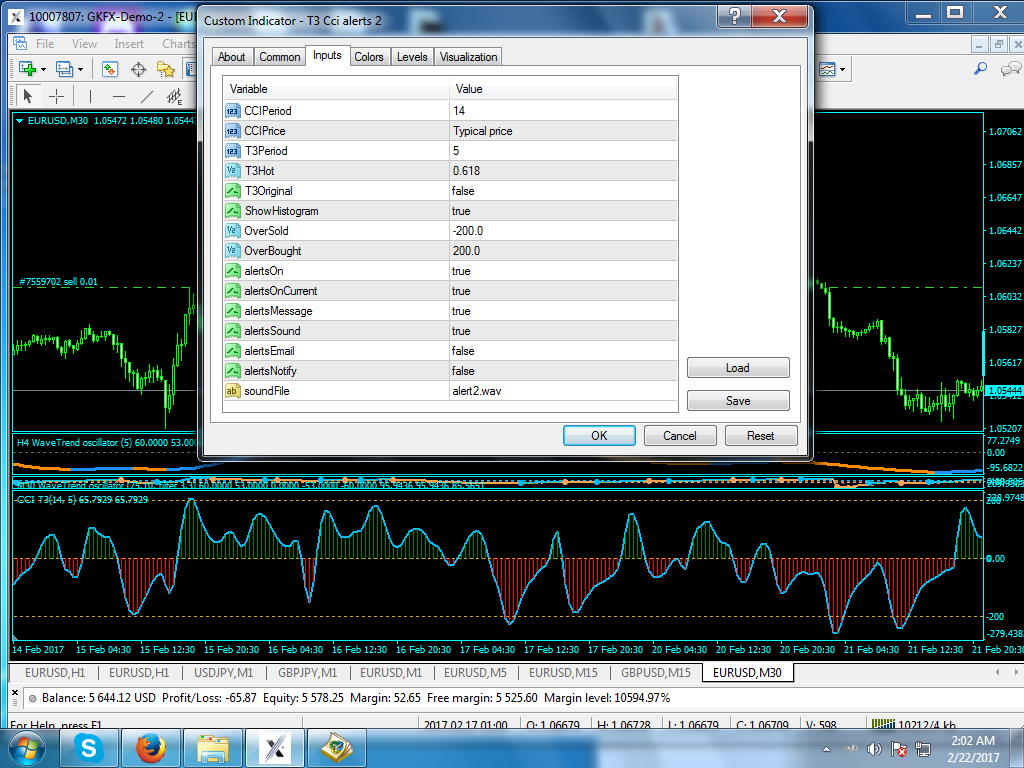Select the Vertical Line drawing tool
This screenshot has height=768, width=1024.
point(90,97)
